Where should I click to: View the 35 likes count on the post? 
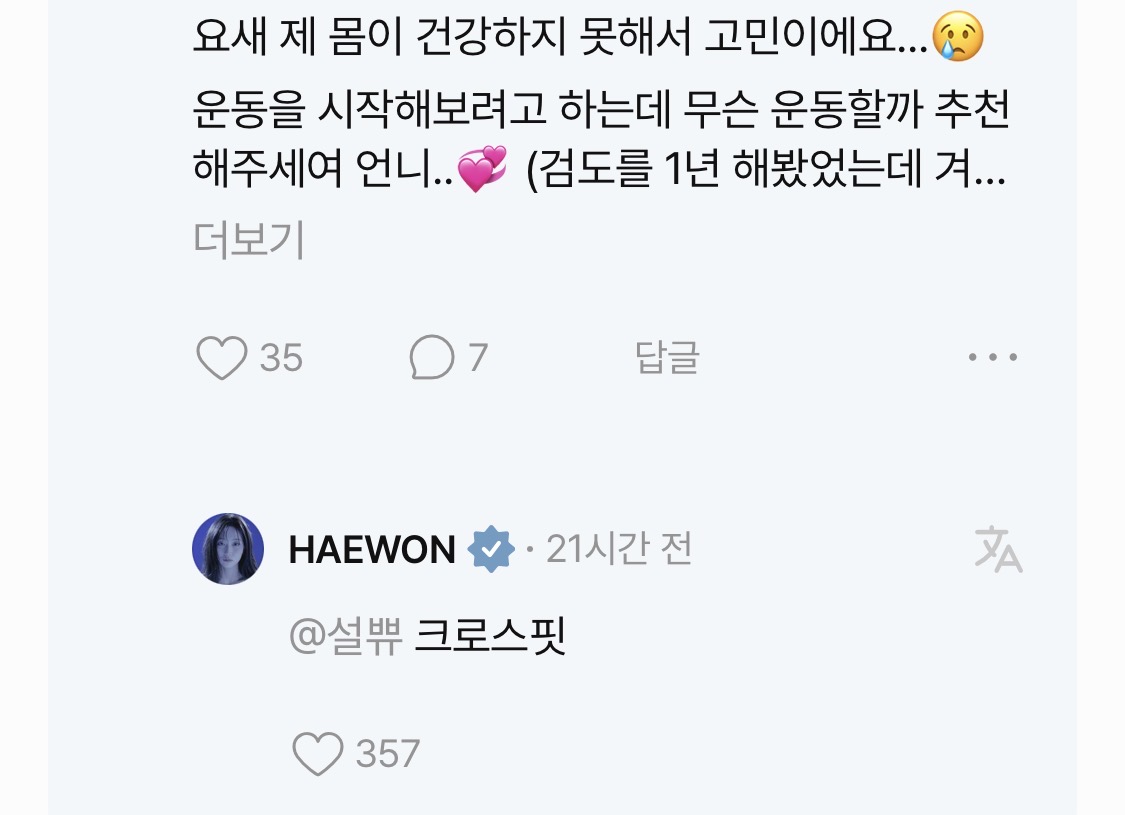281,357
